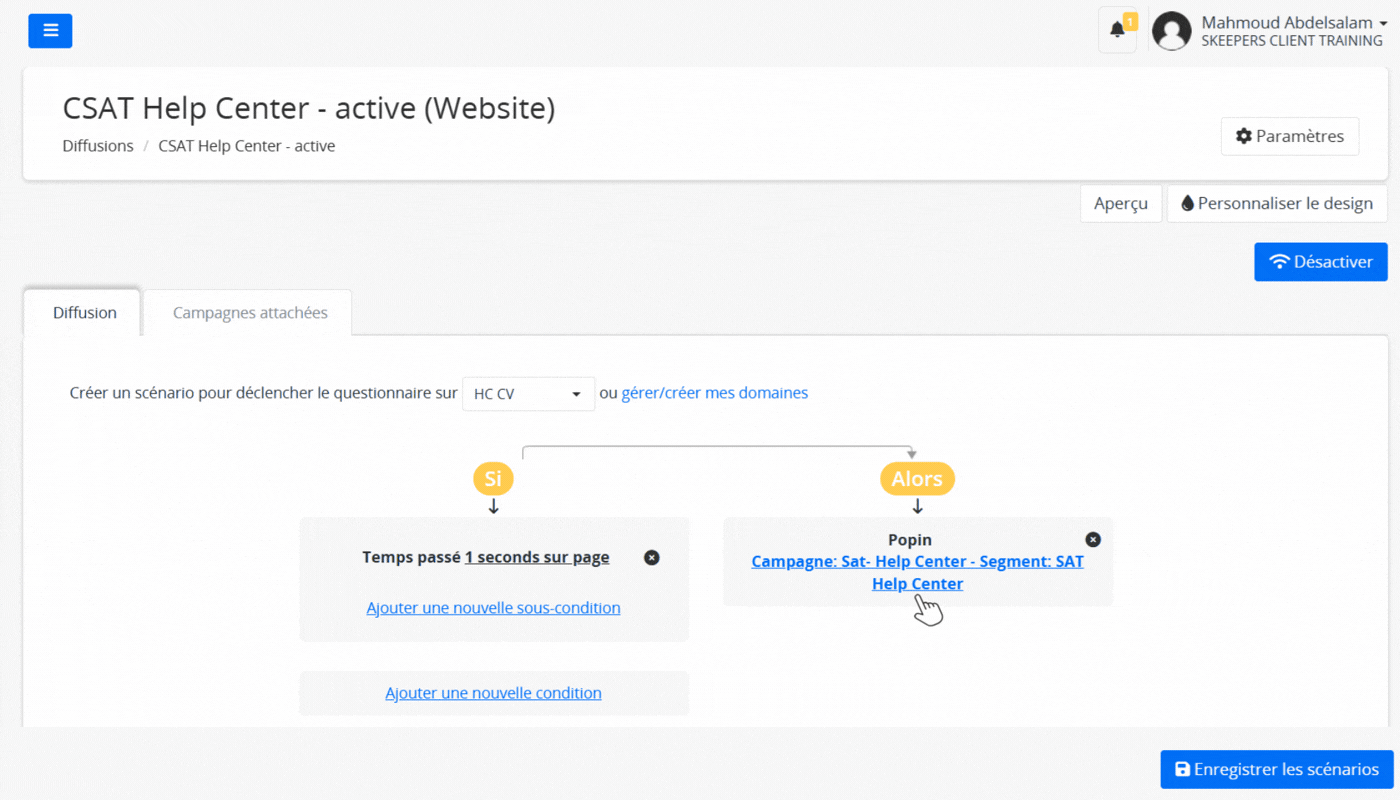Image resolution: width=1400 pixels, height=800 pixels.
Task: Open the Aperçu preview
Action: tap(1120, 203)
